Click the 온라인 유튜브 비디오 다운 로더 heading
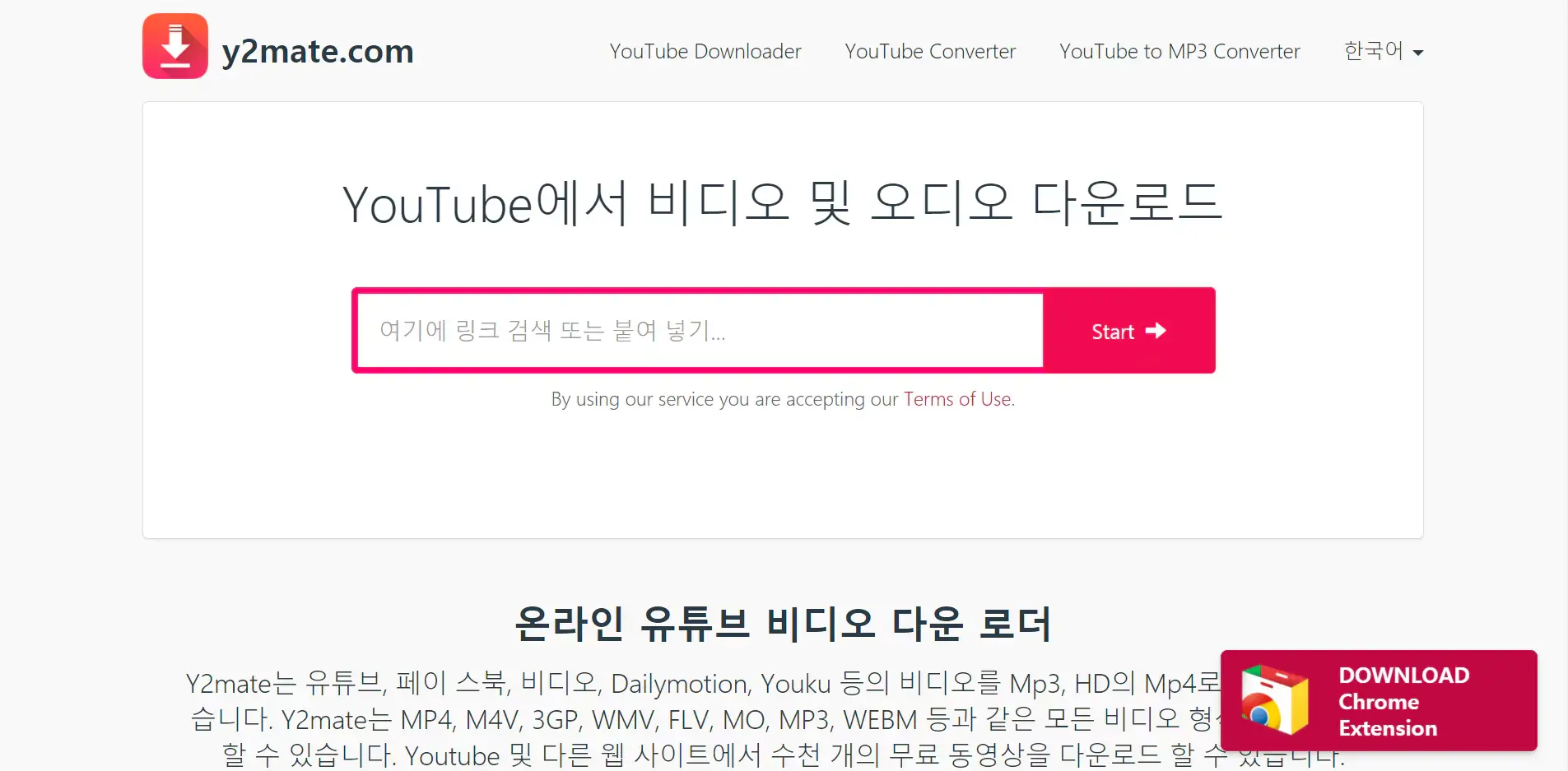Screen dimensions: 1568x771 pos(783,624)
